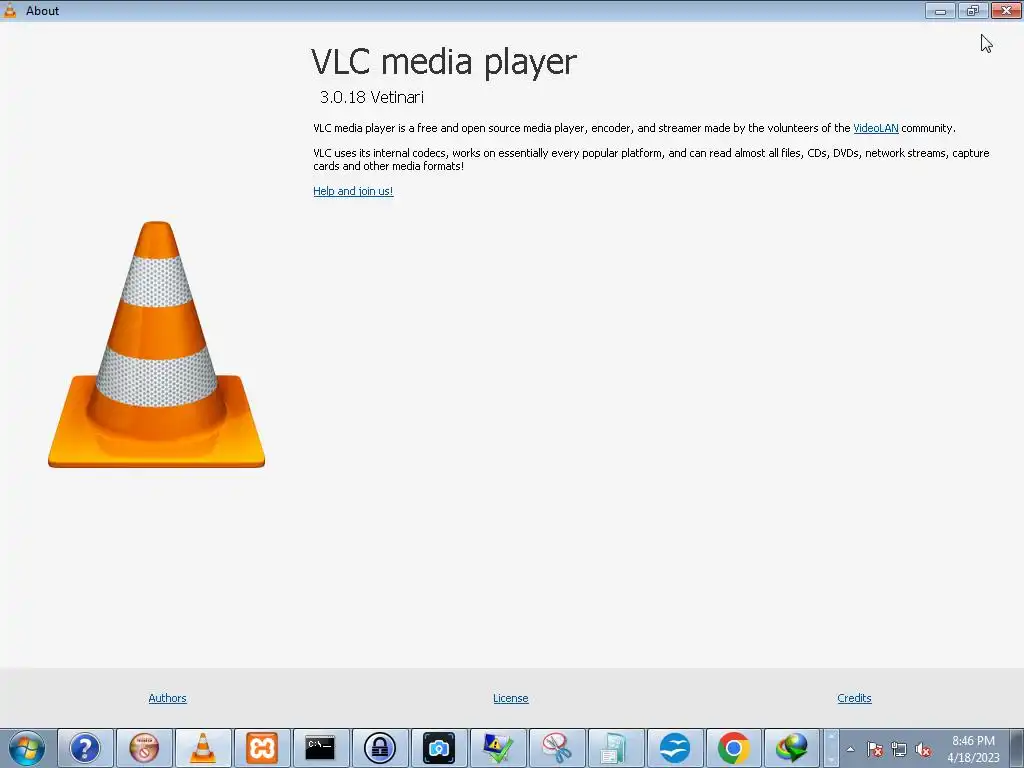
Task: Show hidden system tray icons arrow
Action: [x=850, y=750]
